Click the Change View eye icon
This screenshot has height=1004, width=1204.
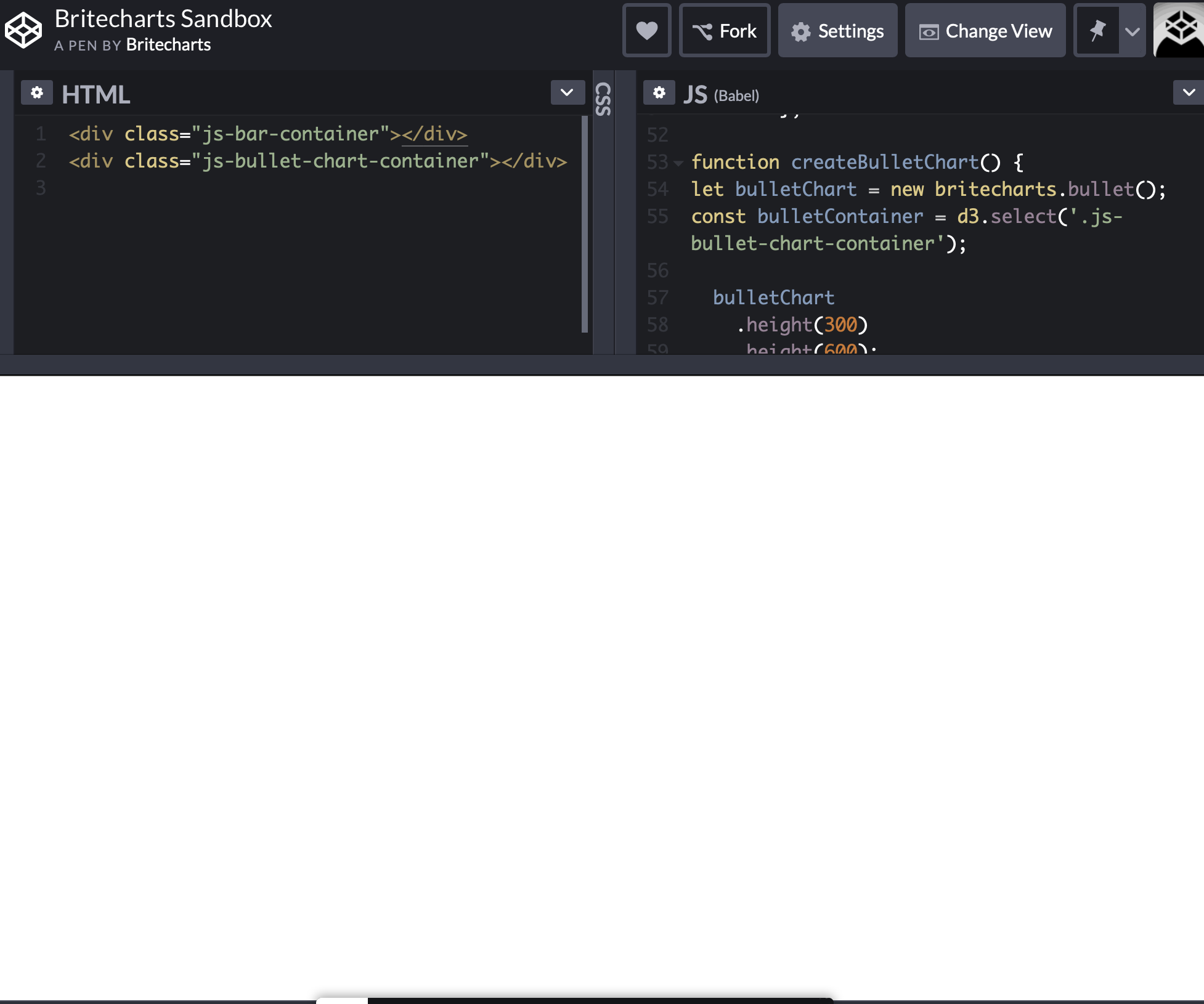[x=927, y=30]
